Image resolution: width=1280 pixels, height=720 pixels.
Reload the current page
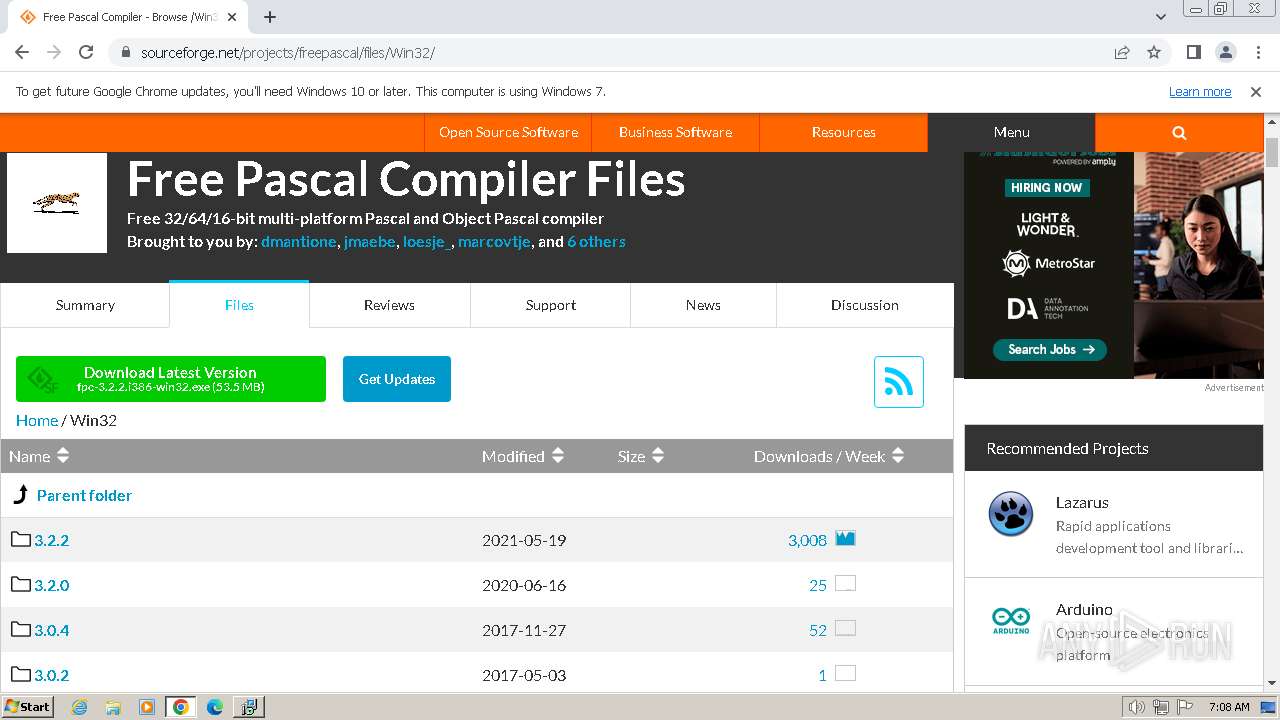coord(86,52)
